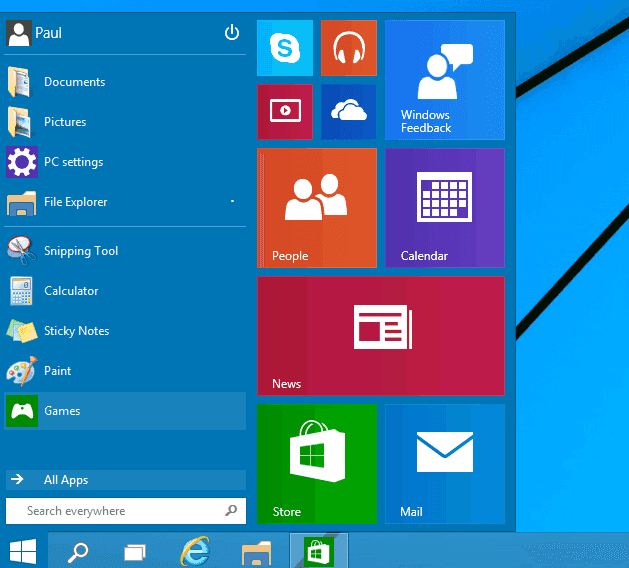Launch the Snipping Tool

[125, 251]
